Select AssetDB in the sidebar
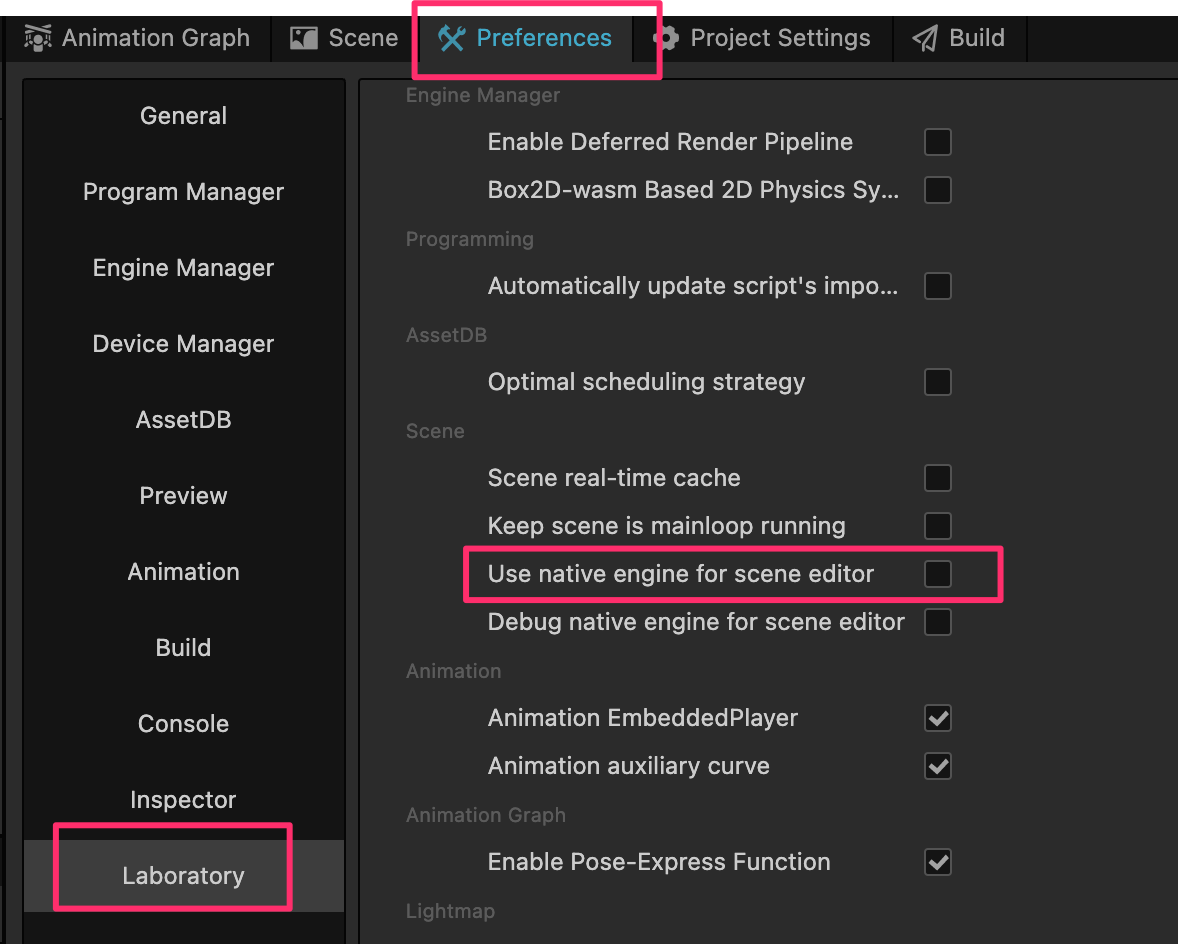This screenshot has height=944, width=1178. 183,419
